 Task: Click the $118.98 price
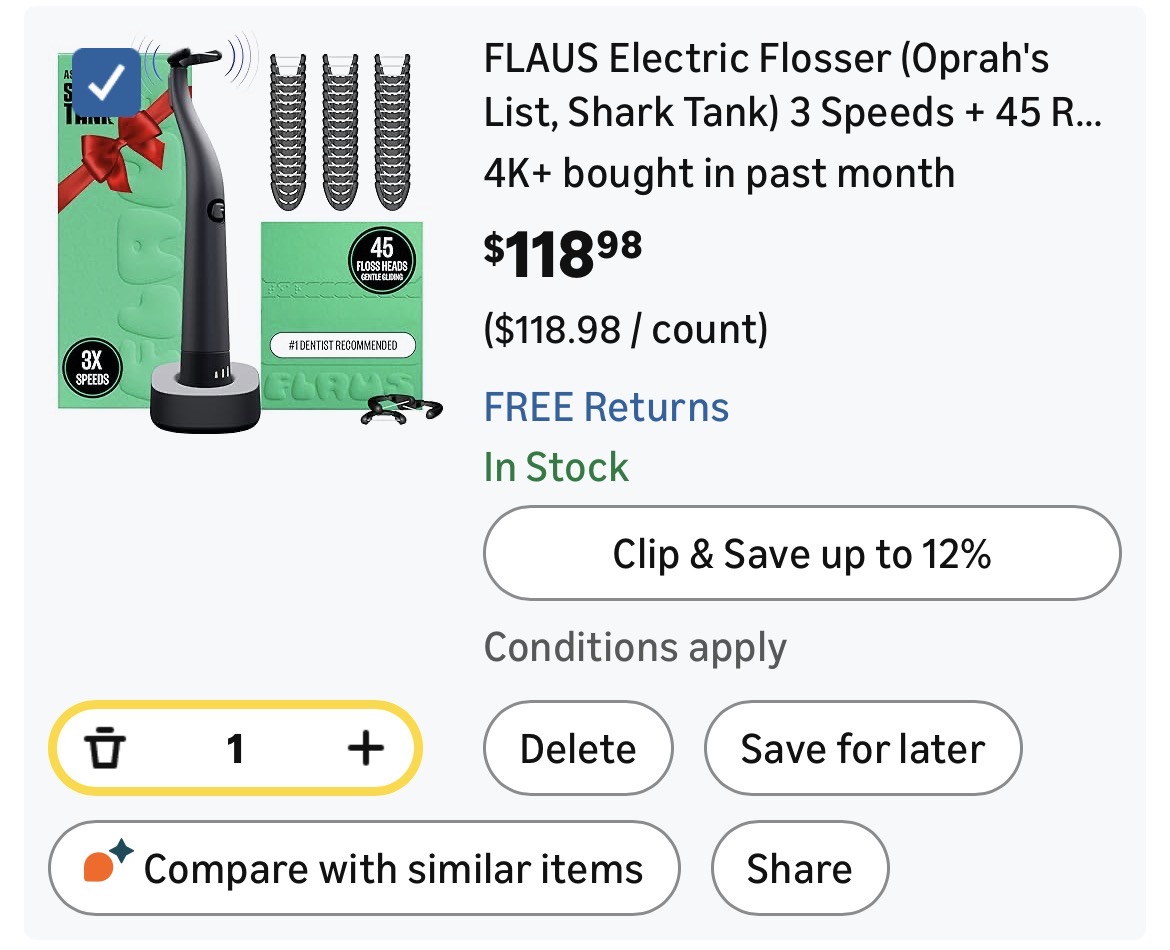point(563,255)
